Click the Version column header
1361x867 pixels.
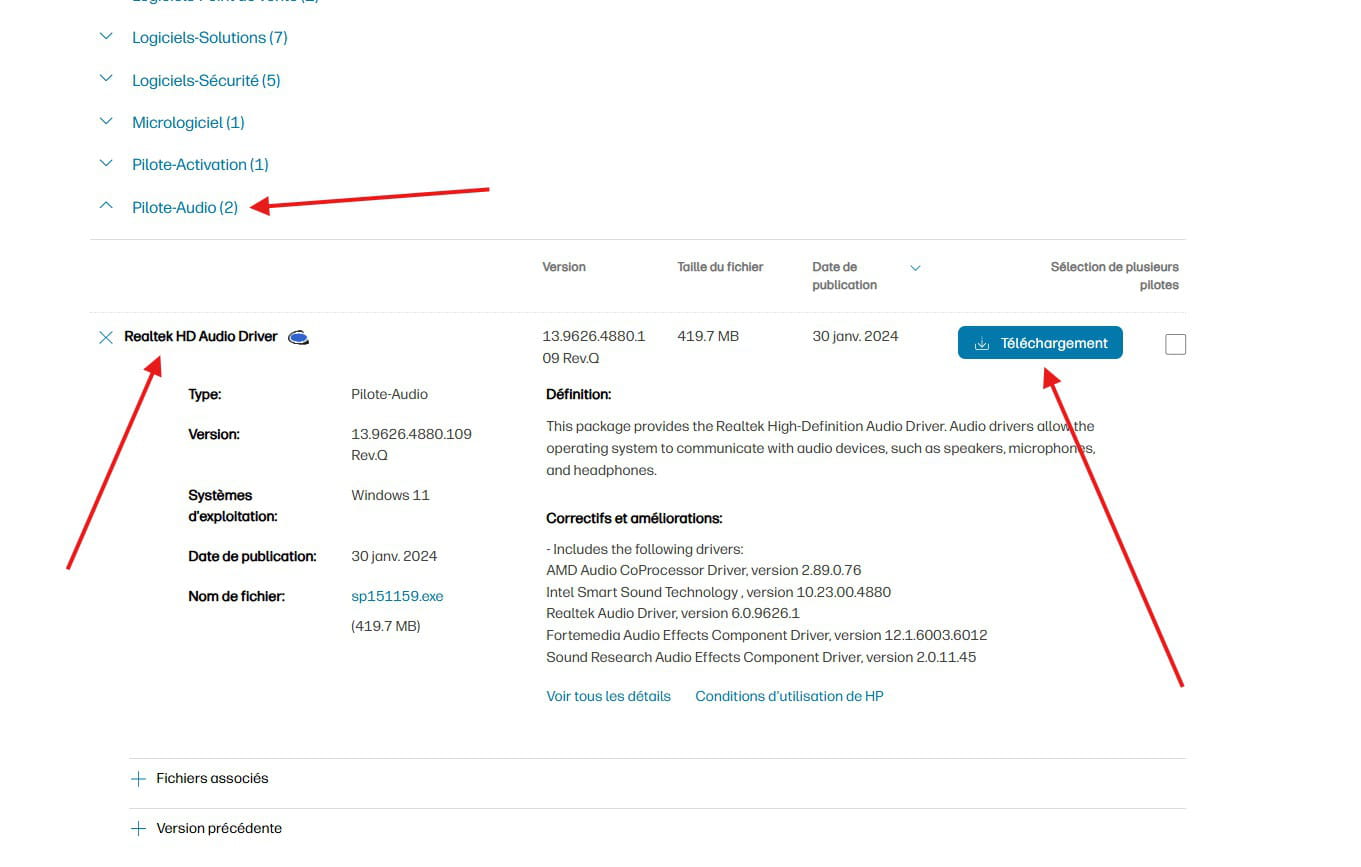click(x=564, y=267)
